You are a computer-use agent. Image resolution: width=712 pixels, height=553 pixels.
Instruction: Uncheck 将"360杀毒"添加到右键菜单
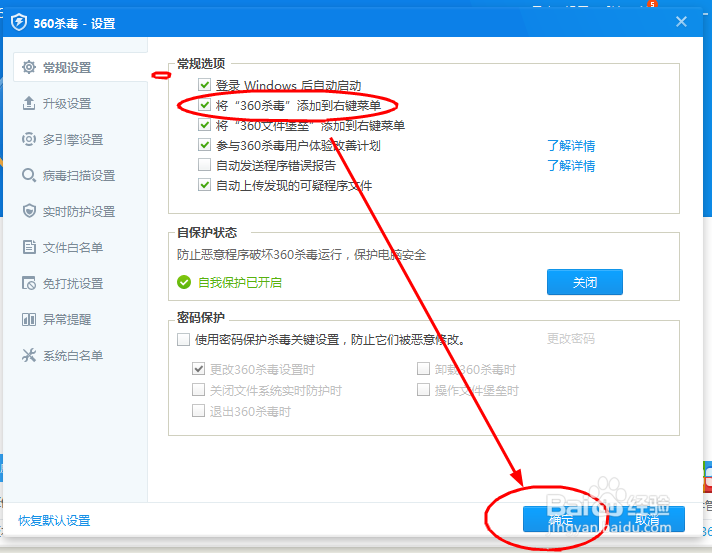[x=204, y=105]
